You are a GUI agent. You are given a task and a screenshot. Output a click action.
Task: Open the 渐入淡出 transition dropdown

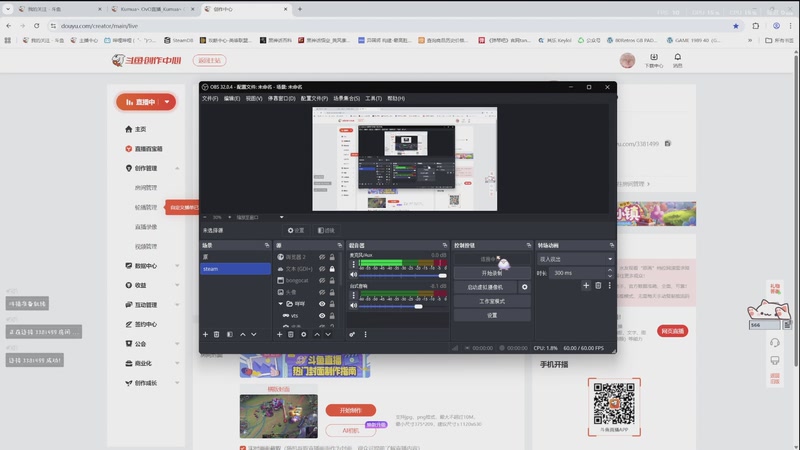pyautogui.click(x=575, y=259)
